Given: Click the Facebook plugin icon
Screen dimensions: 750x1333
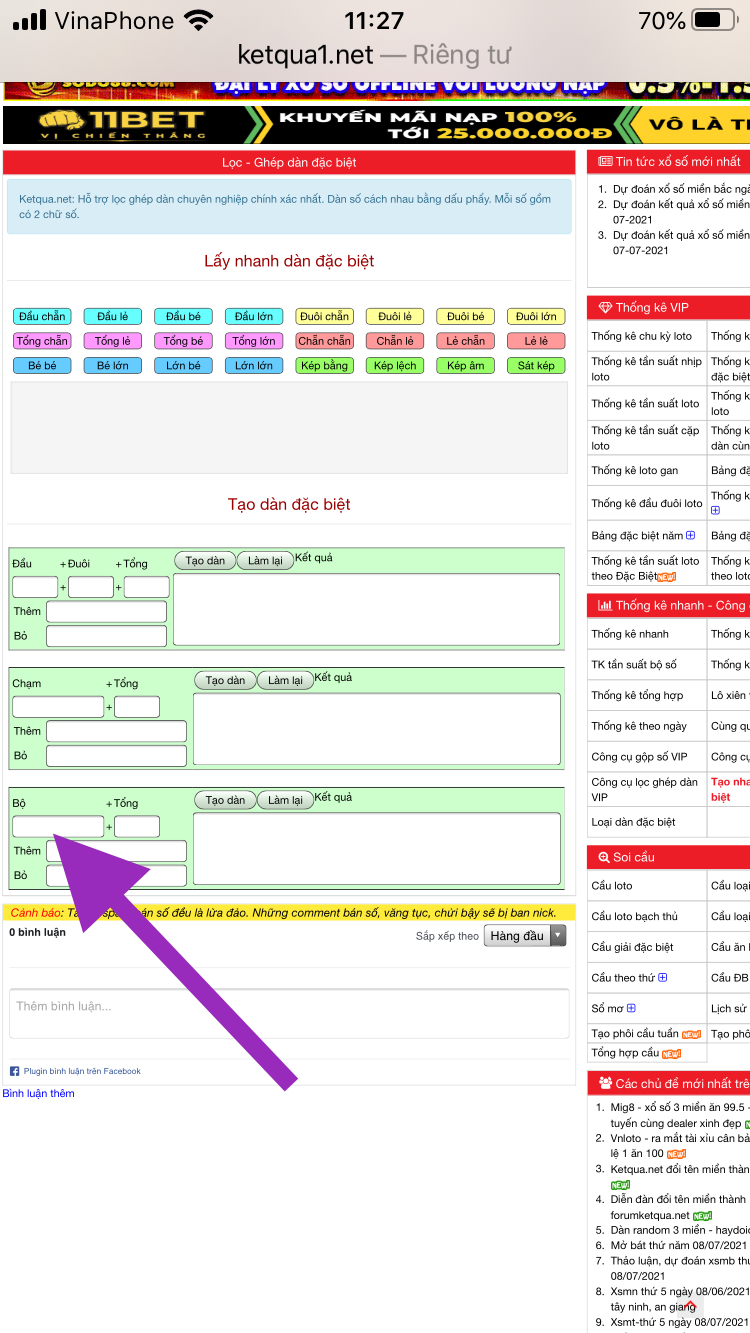Looking at the screenshot, I should click(x=15, y=1071).
